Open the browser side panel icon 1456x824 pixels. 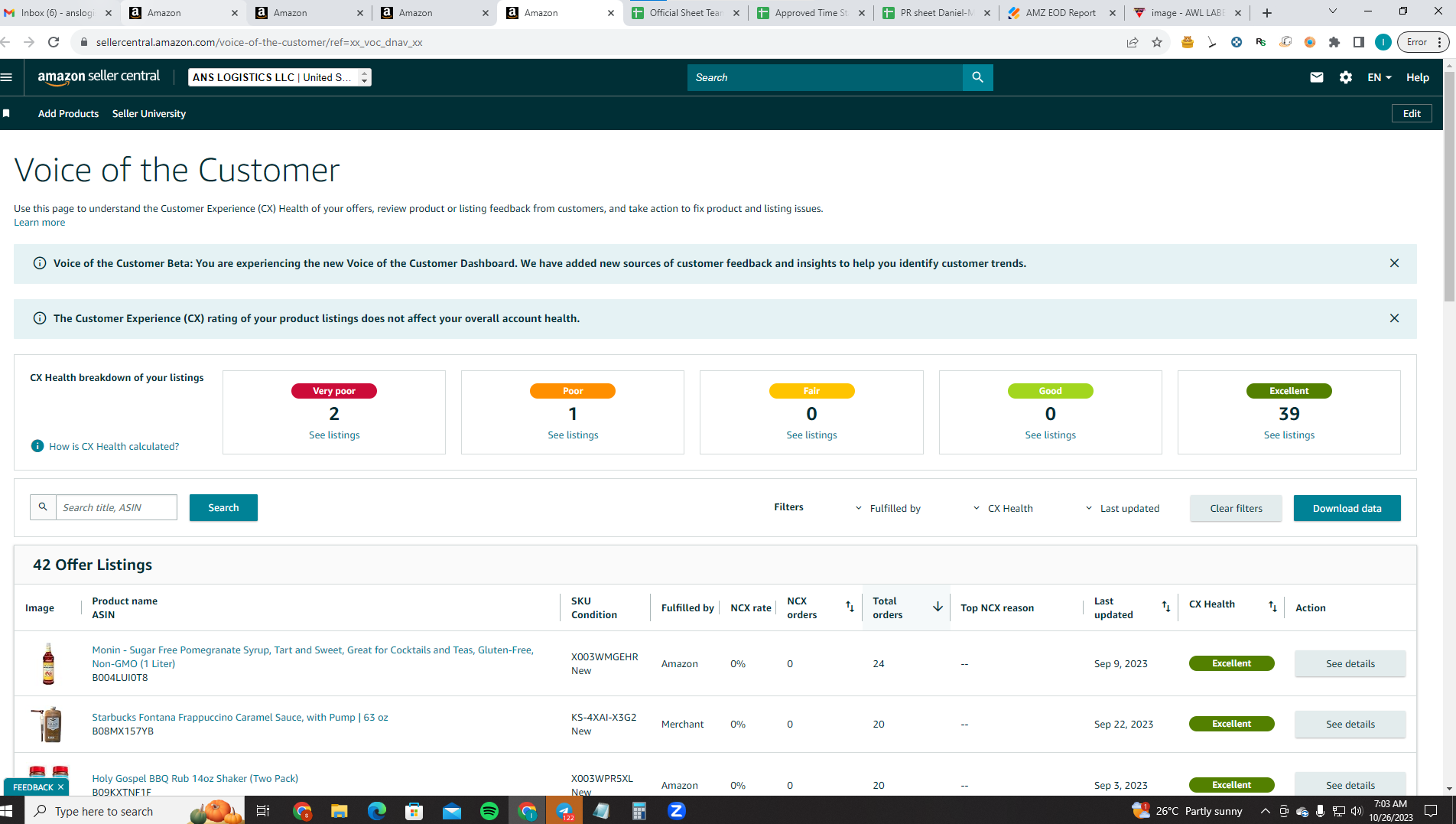pos(1359,42)
